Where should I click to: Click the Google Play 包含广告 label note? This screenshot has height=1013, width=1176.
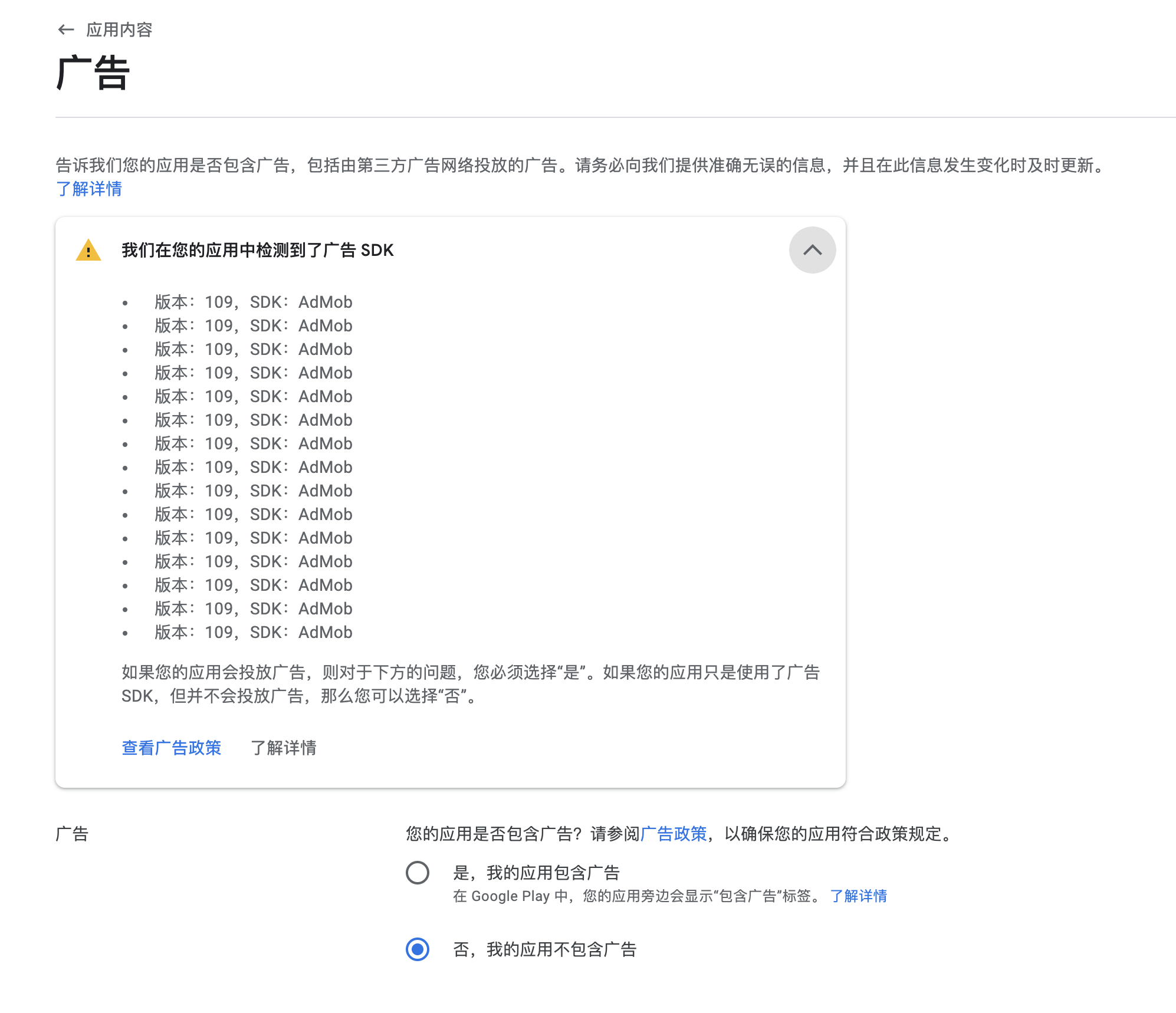point(637,896)
